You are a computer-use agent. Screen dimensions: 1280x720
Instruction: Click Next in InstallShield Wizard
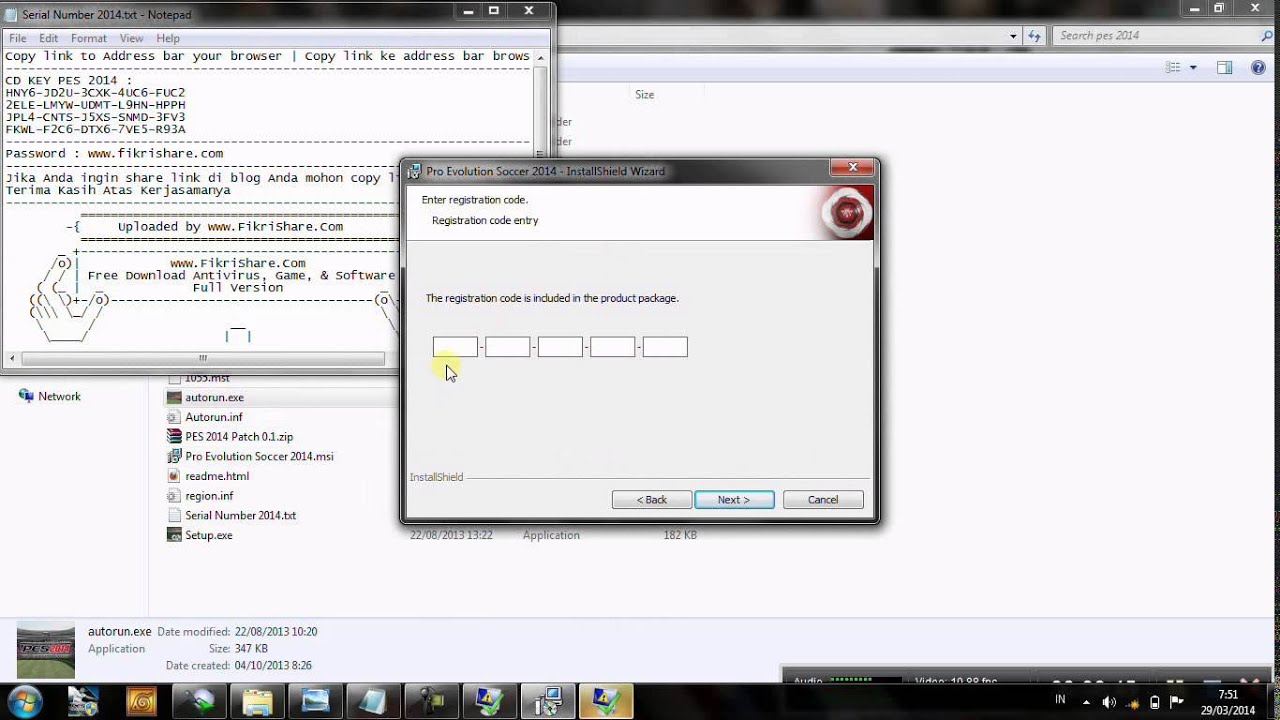(734, 499)
